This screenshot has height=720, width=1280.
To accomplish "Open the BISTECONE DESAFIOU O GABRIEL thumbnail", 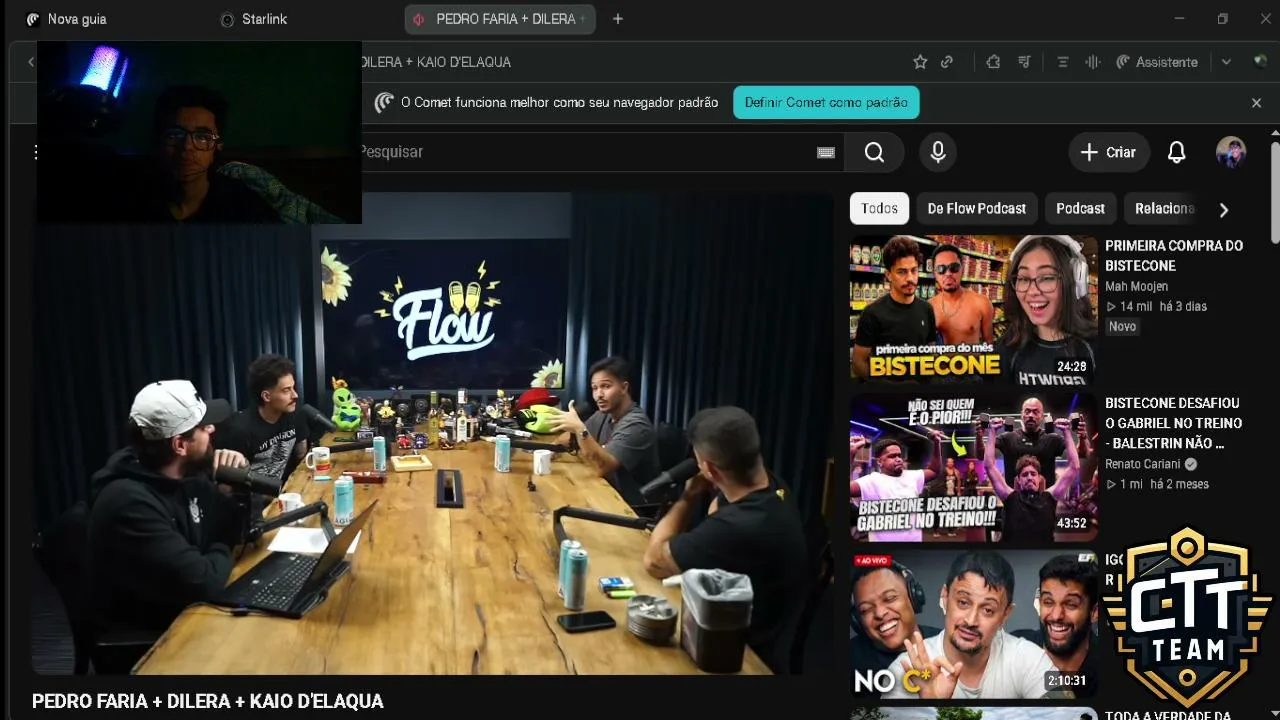I will click(x=974, y=467).
